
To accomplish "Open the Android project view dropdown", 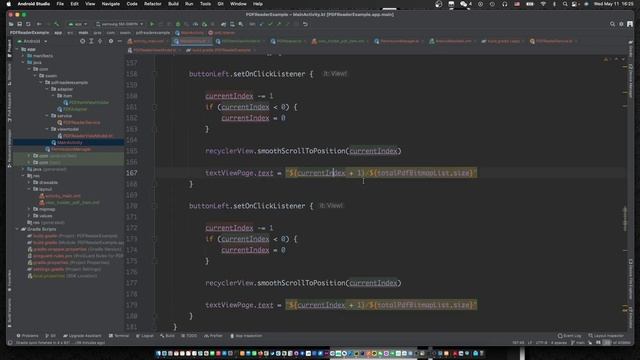I will 32,41.
